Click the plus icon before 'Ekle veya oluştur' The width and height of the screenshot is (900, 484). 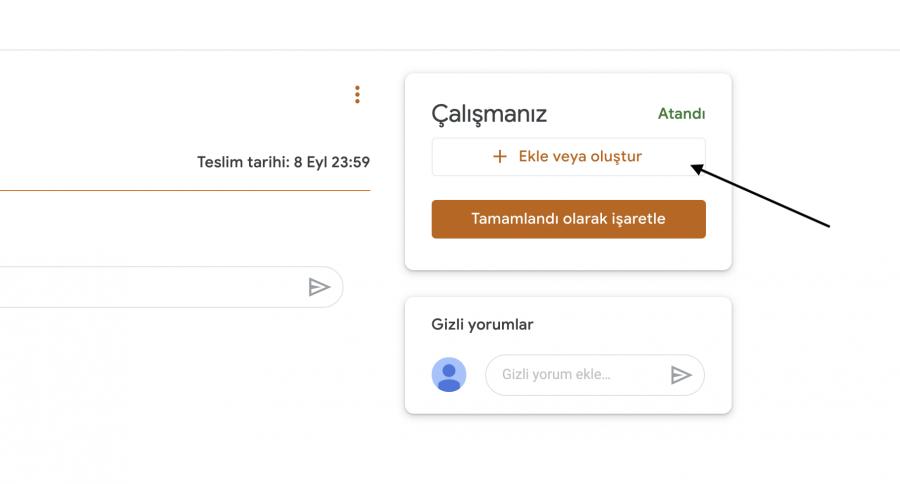coord(500,157)
